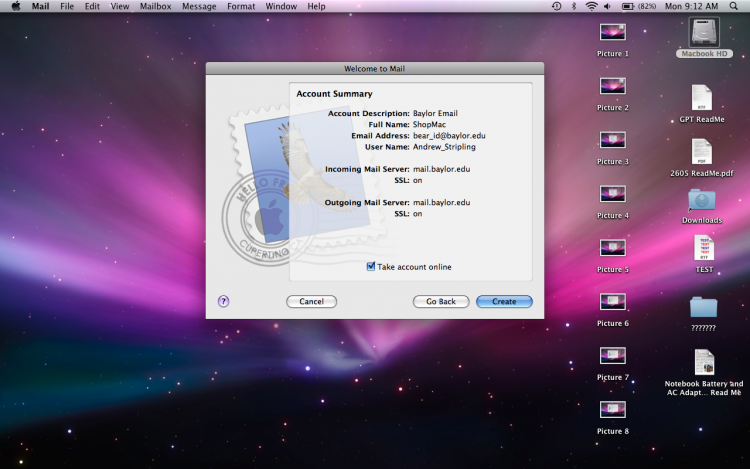Screen dimensions: 750x469
Task: Click the Wi-Fi status icon
Action: pos(592,6)
